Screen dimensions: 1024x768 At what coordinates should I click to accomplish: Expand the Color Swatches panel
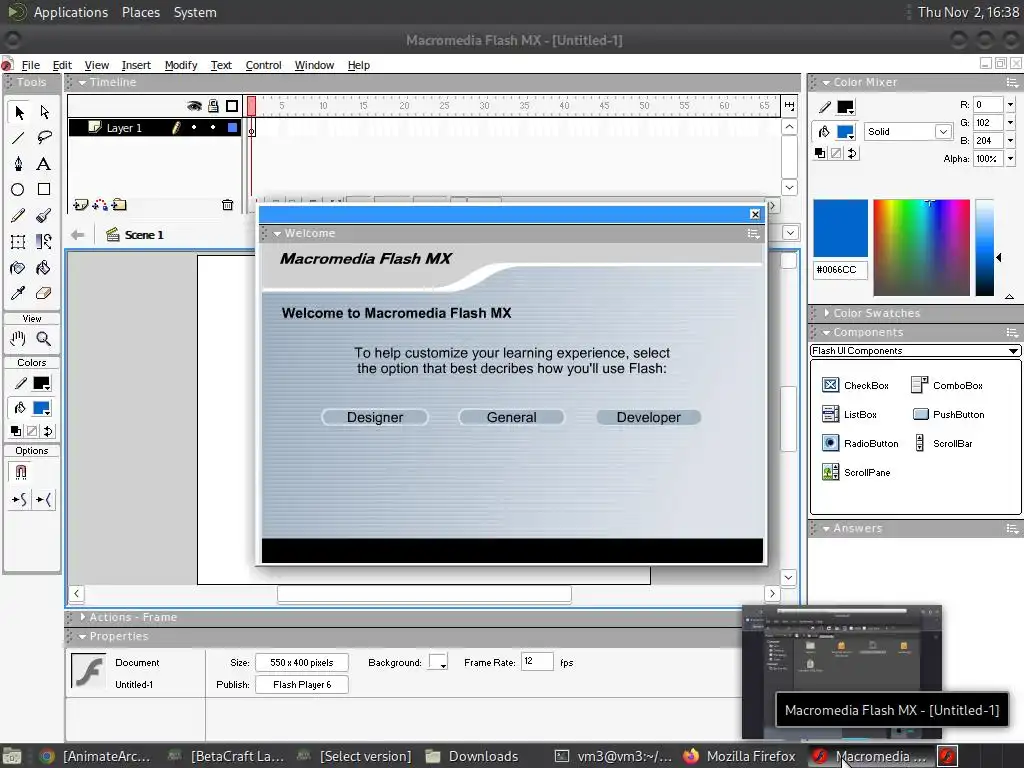[826, 313]
